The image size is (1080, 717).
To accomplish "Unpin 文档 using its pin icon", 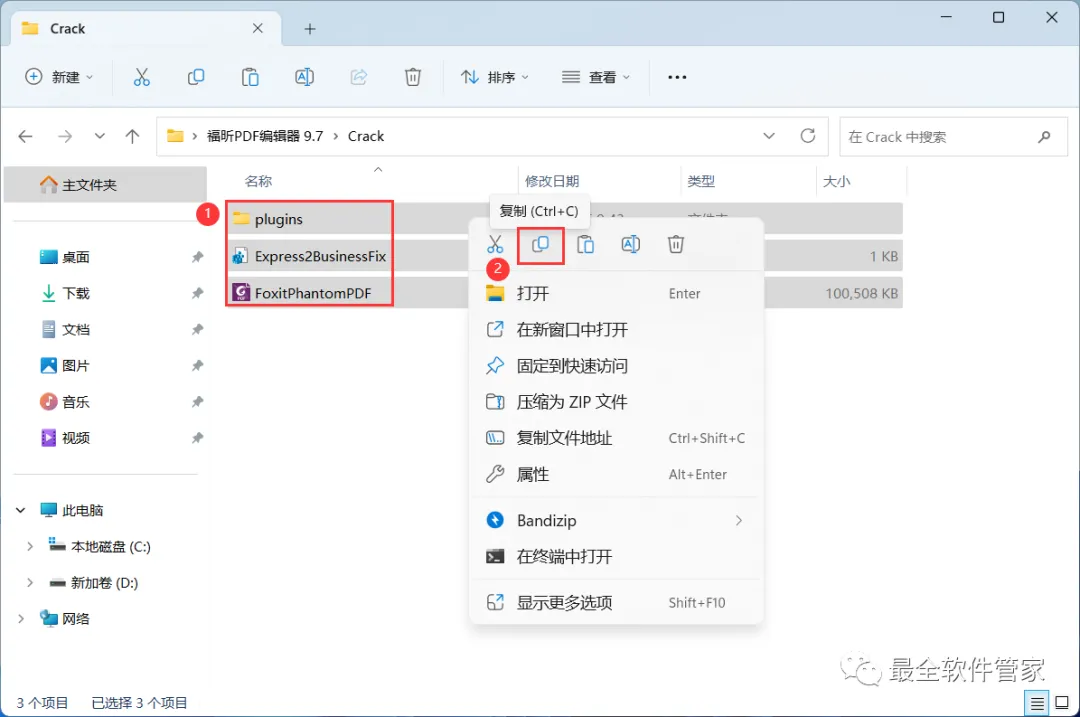I will tap(198, 329).
